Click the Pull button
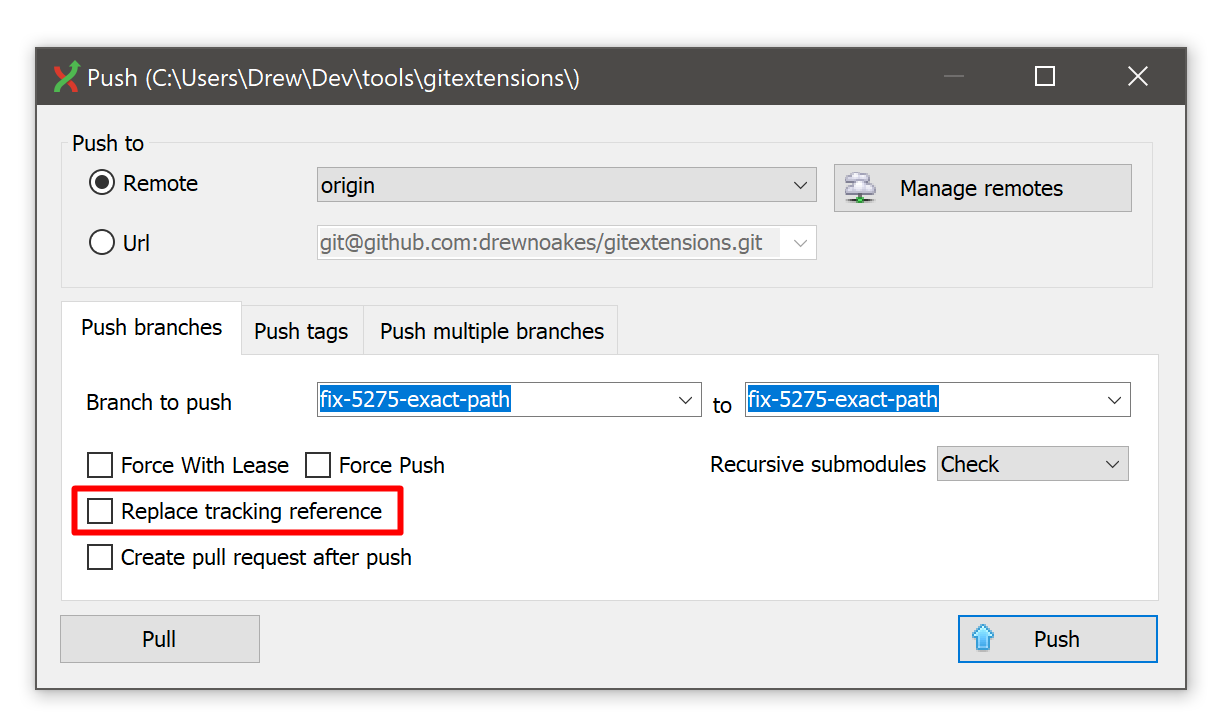This screenshot has height=728, width=1230. 159,638
